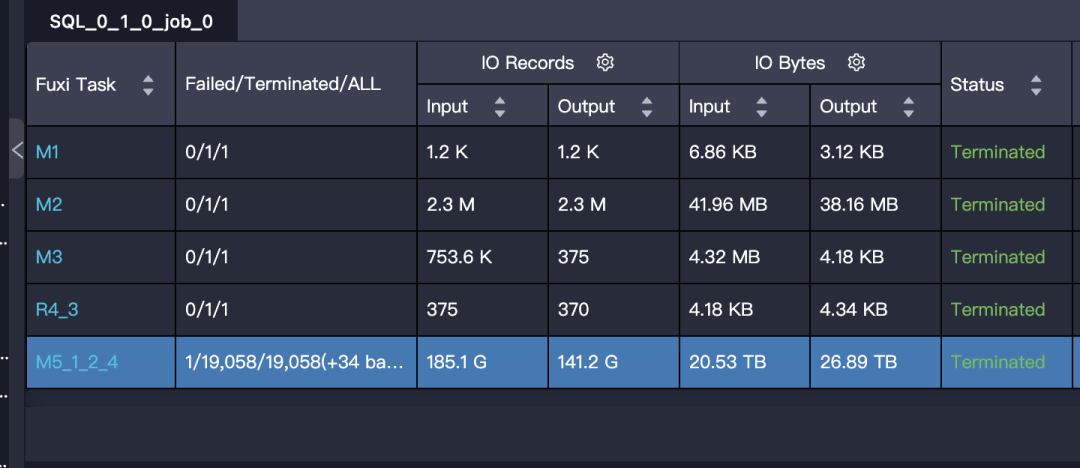Click the IO Bytes header label
This screenshot has width=1080, height=468.
point(789,63)
